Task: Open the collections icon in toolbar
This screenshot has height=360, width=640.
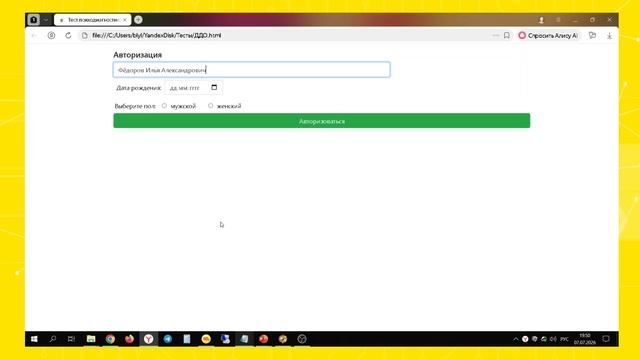Action: (x=593, y=36)
